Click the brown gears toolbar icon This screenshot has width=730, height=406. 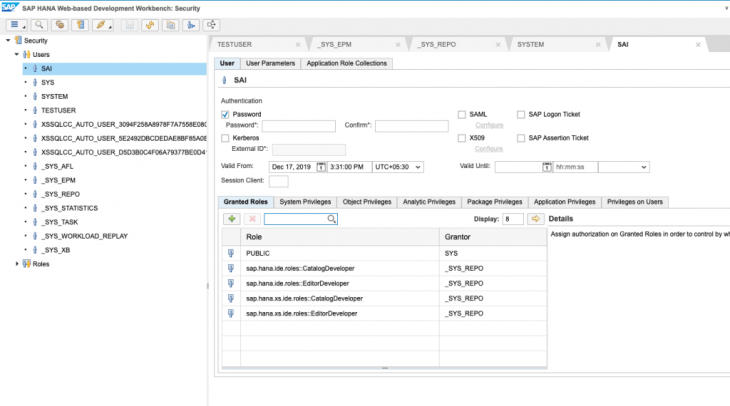pyautogui.click(x=60, y=25)
